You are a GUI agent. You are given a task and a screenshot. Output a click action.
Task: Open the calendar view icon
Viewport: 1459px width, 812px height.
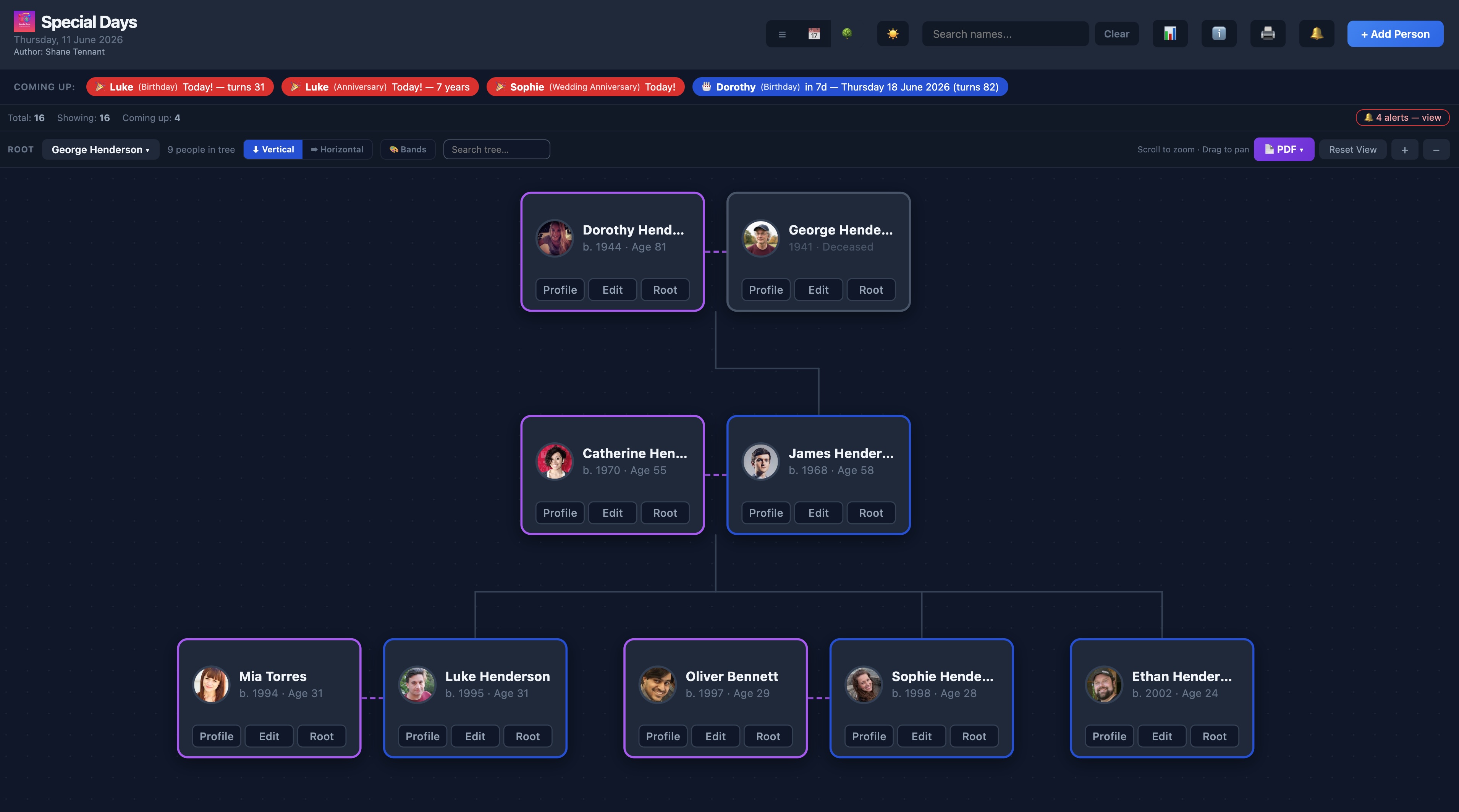[814, 34]
